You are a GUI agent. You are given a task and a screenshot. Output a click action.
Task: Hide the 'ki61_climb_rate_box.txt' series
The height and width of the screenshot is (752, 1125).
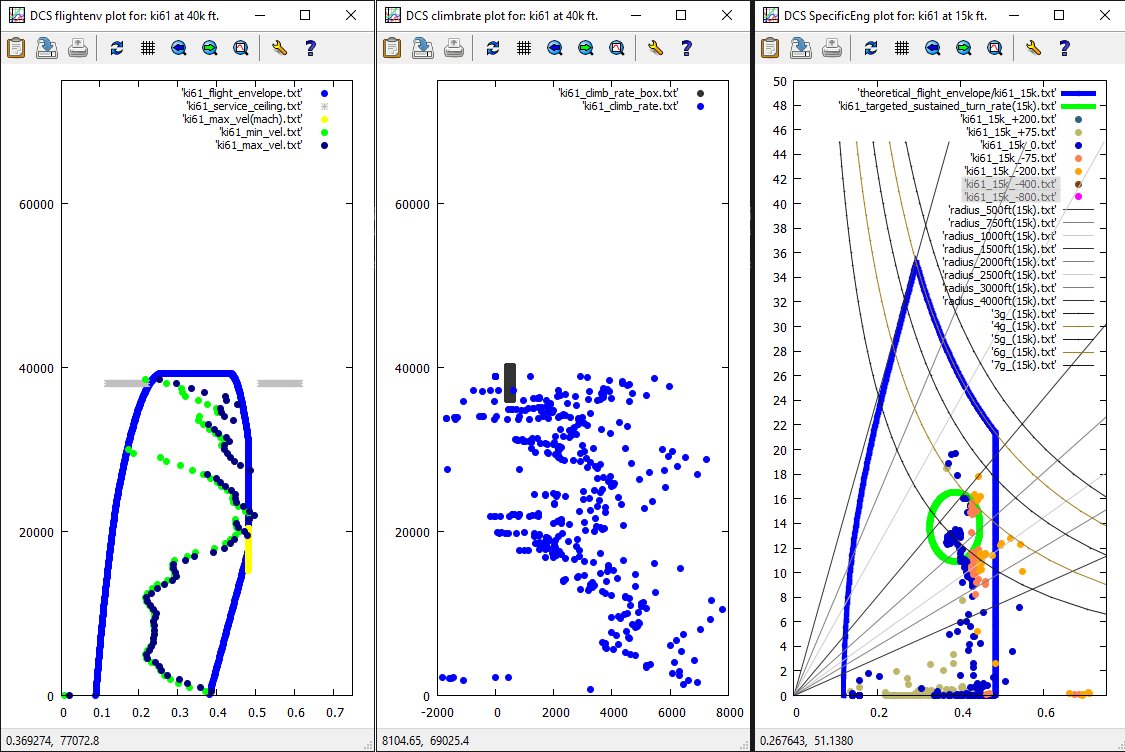pyautogui.click(x=617, y=93)
